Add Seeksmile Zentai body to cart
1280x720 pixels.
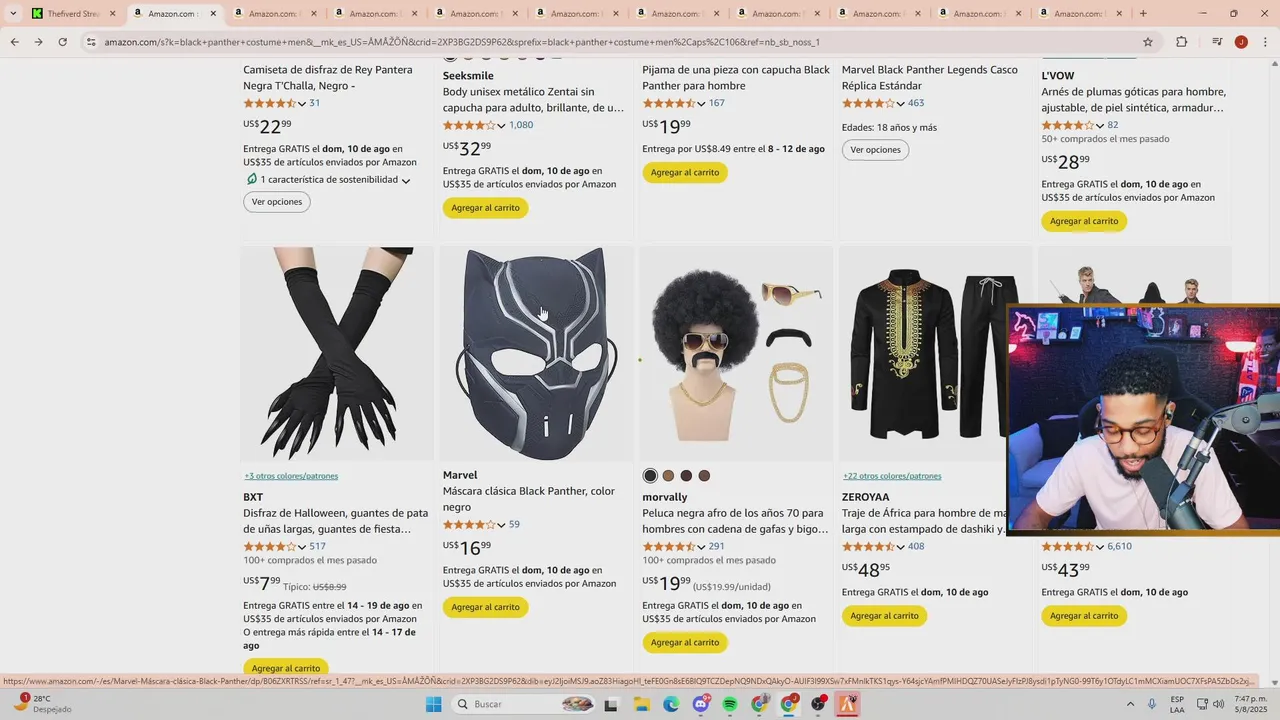485,208
